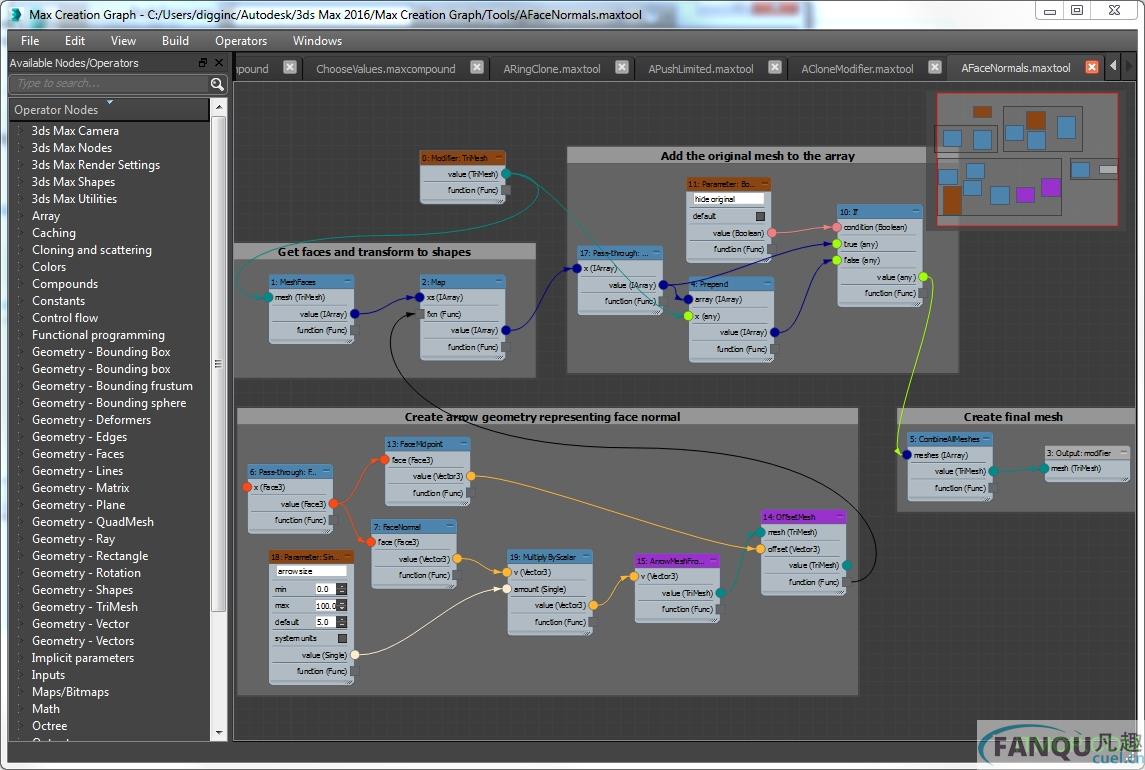Viewport: 1145px width, 770px height.
Task: Collapse the 7: FaceNormal node
Action: pyautogui.click(x=450, y=526)
